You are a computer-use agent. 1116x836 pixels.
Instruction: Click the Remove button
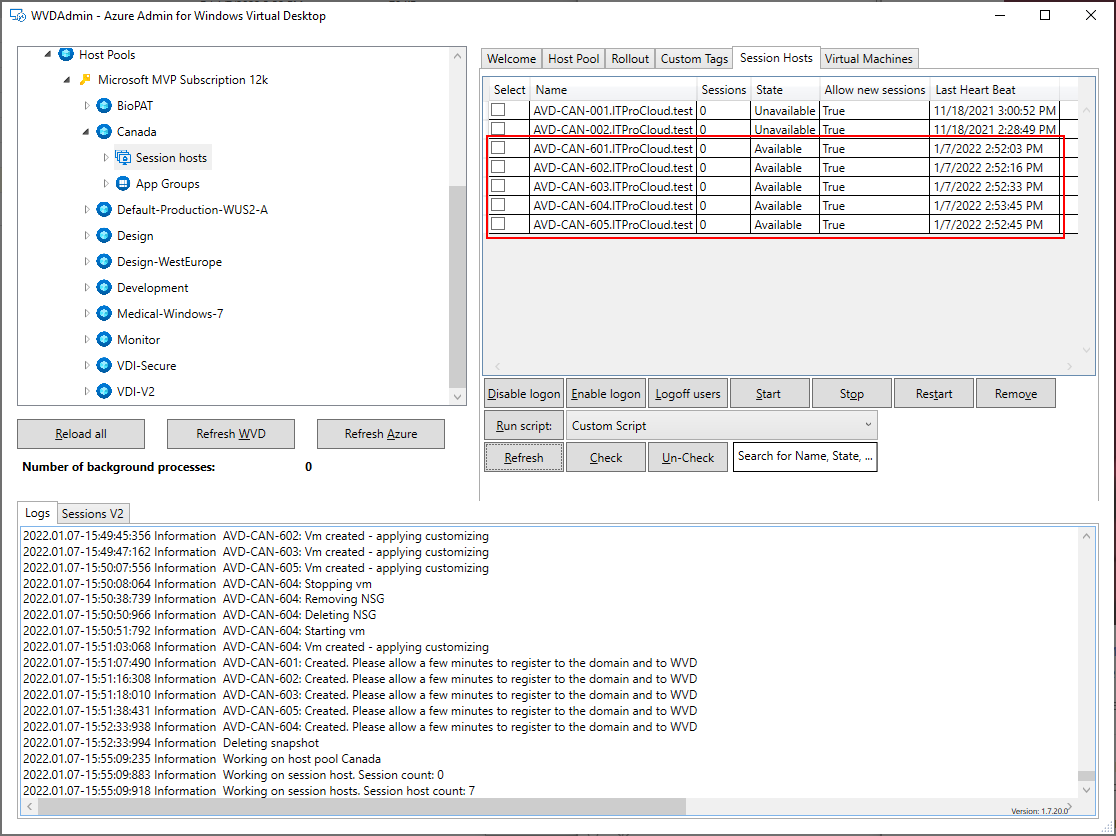(1016, 393)
